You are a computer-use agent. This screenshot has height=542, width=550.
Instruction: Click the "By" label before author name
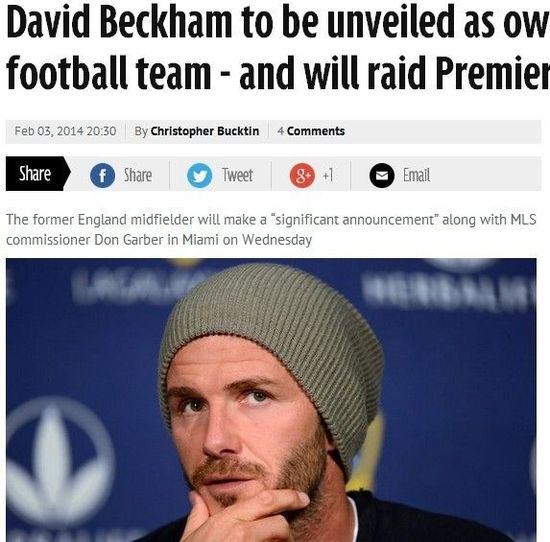(x=141, y=131)
